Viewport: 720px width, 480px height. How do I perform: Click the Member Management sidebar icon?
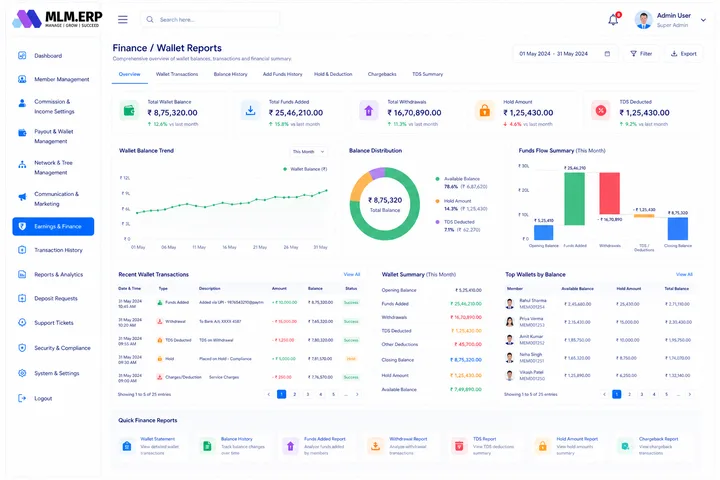tap(22, 79)
